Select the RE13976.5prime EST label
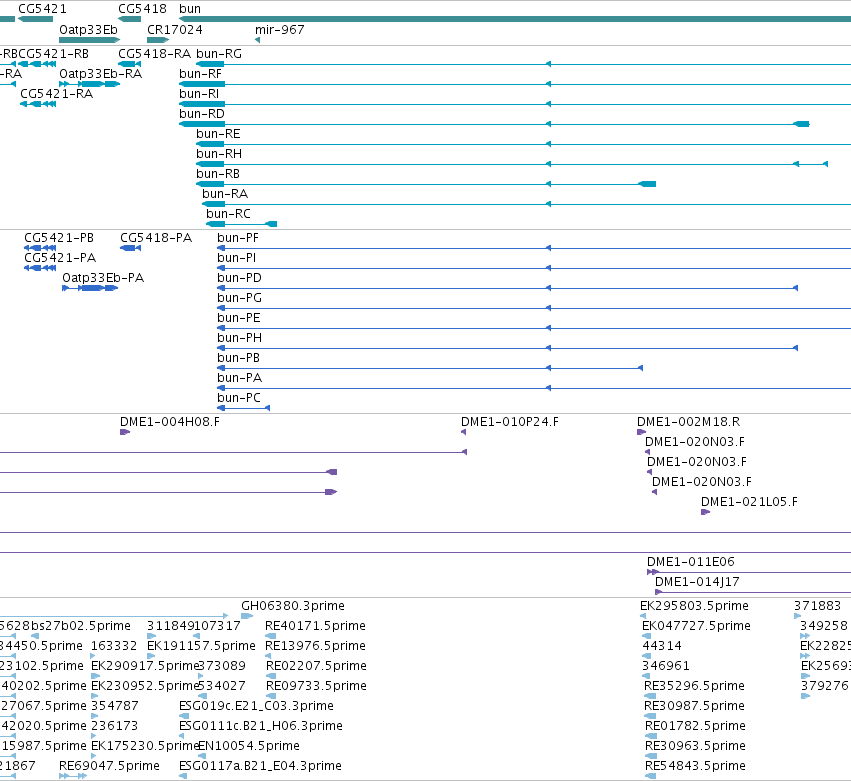The width and height of the screenshot is (851, 781). coord(315,646)
